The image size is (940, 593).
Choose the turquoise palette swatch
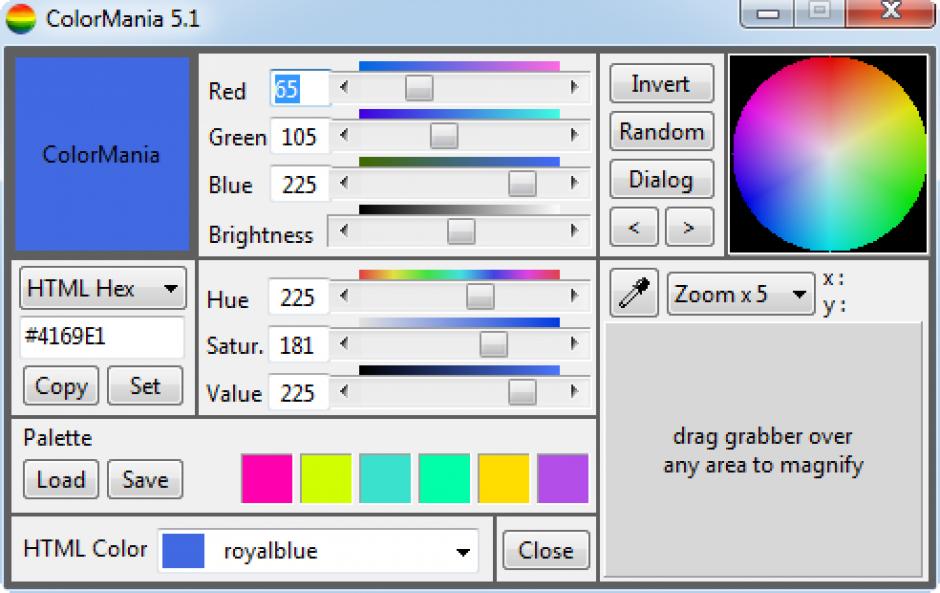385,478
